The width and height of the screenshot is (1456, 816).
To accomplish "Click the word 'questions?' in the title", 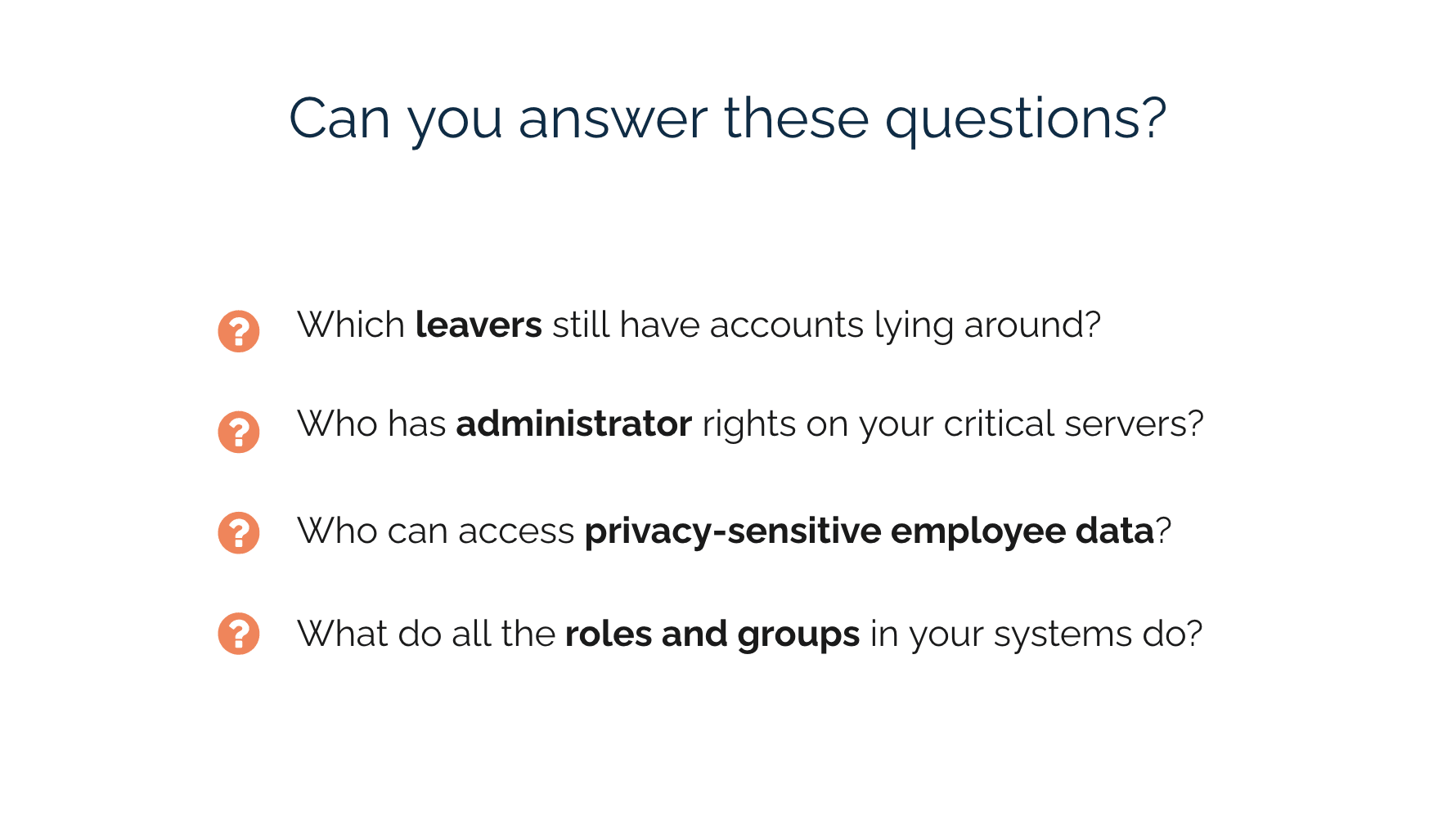I will point(1026,121).
